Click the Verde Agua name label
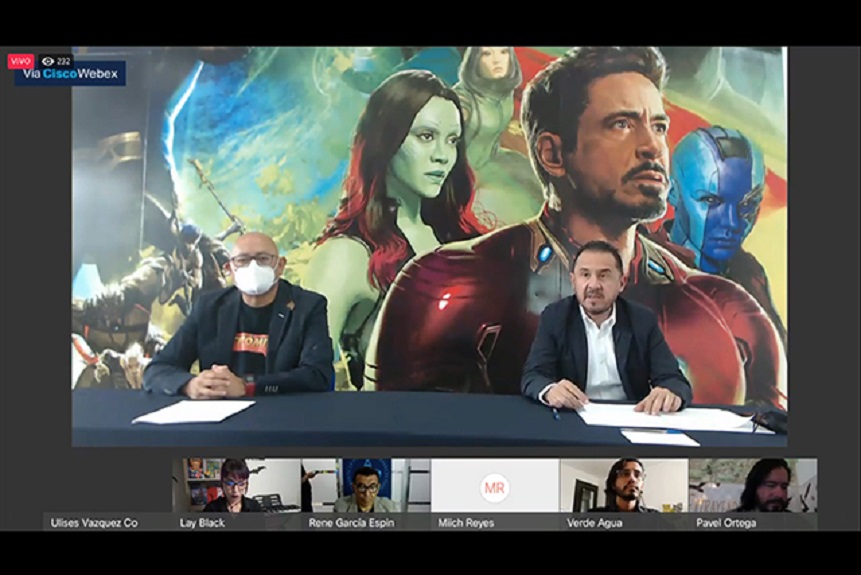Image resolution: width=861 pixels, height=575 pixels. tap(594, 523)
